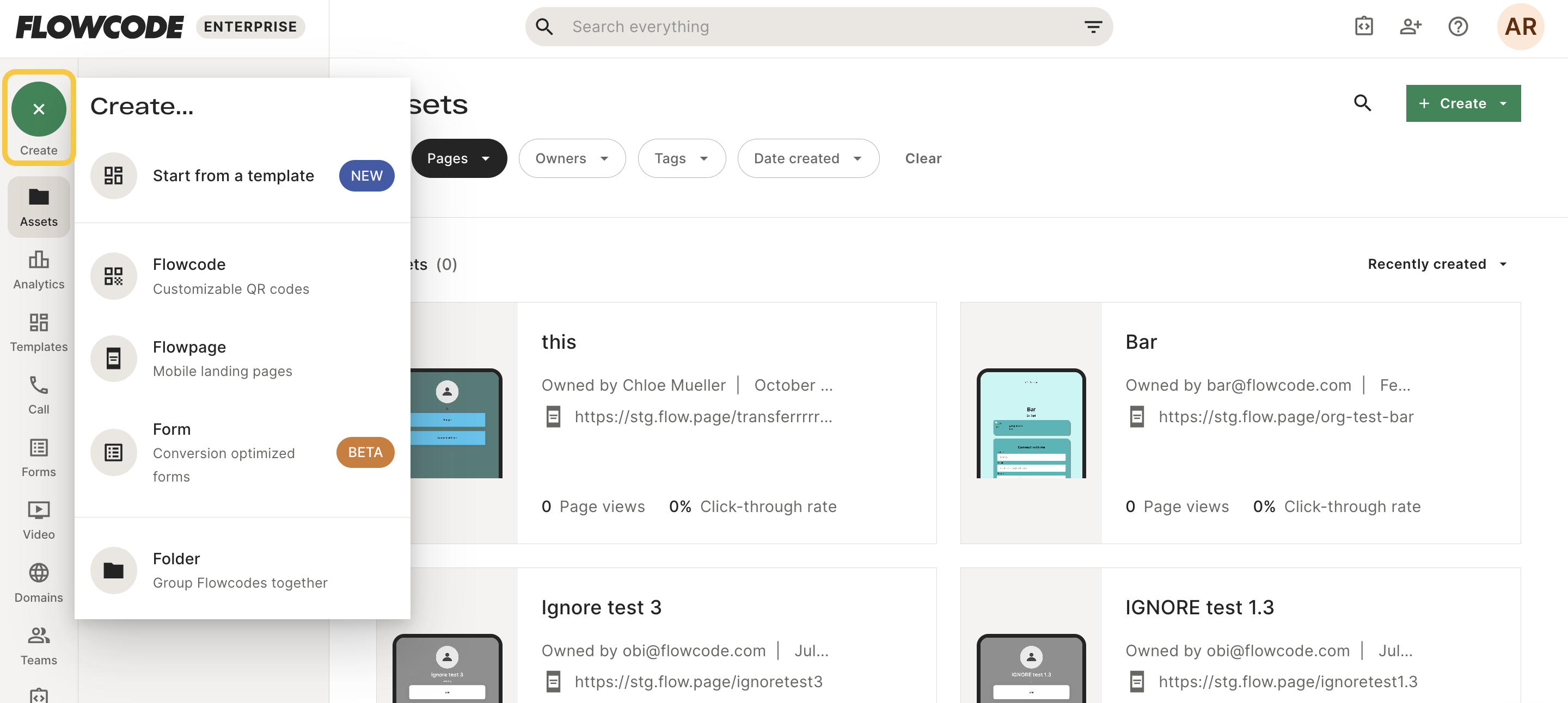Viewport: 1568px width, 703px height.
Task: Click the Bar page phone thumbnail
Action: 1031,423
